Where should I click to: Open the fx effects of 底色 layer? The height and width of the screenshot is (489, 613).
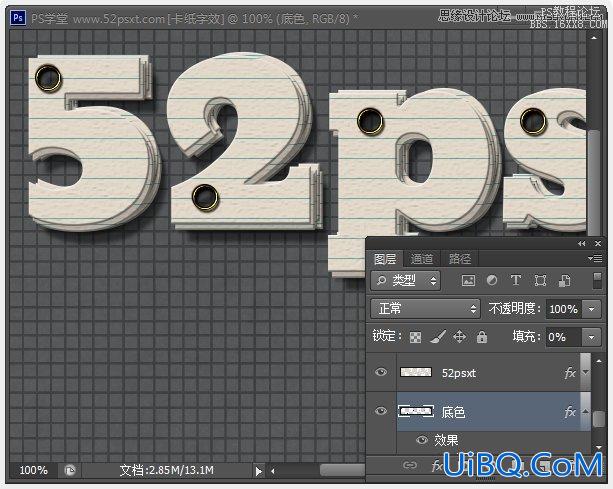pos(570,412)
